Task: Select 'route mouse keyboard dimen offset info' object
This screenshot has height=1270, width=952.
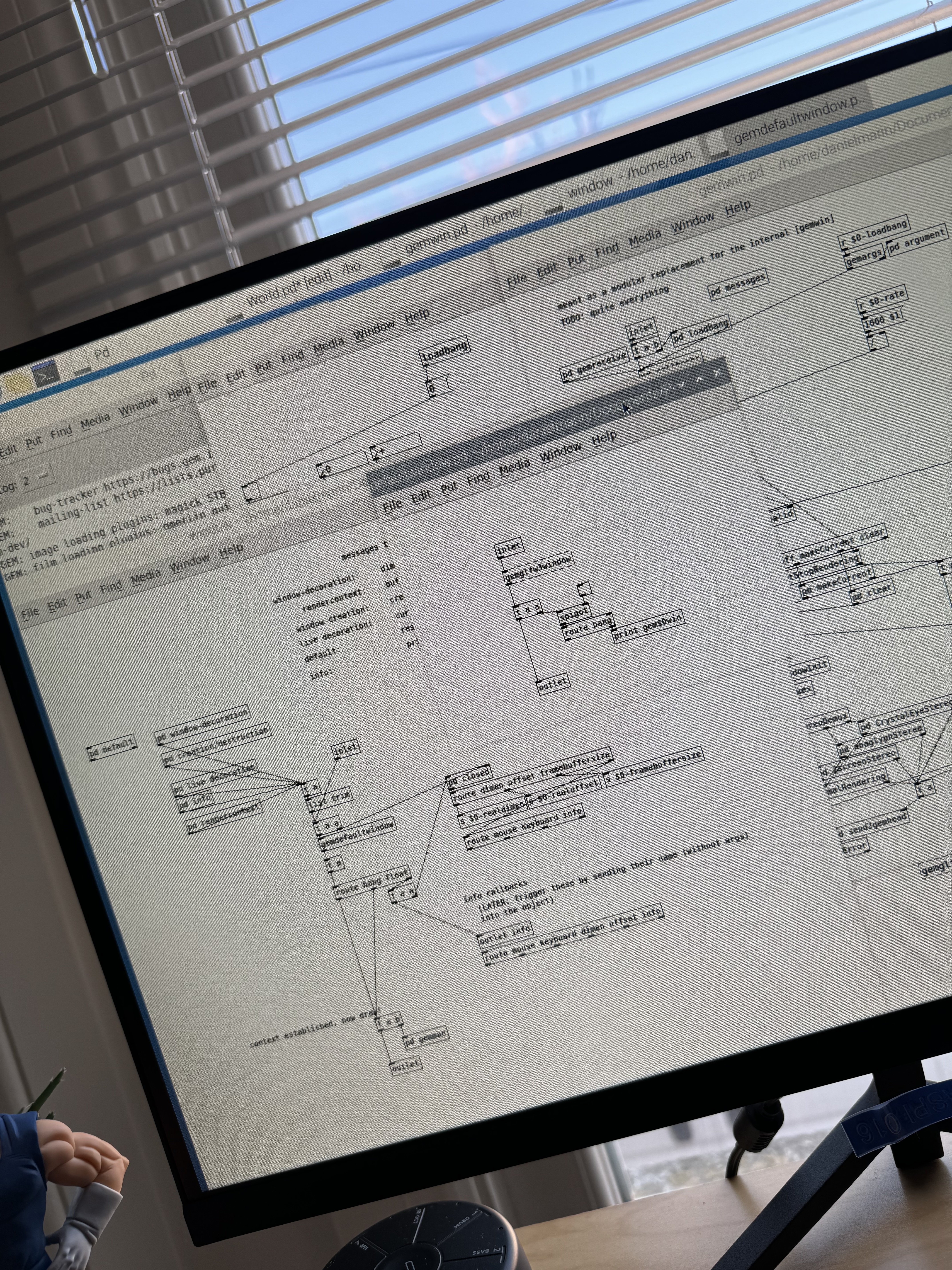Action: coord(573,935)
